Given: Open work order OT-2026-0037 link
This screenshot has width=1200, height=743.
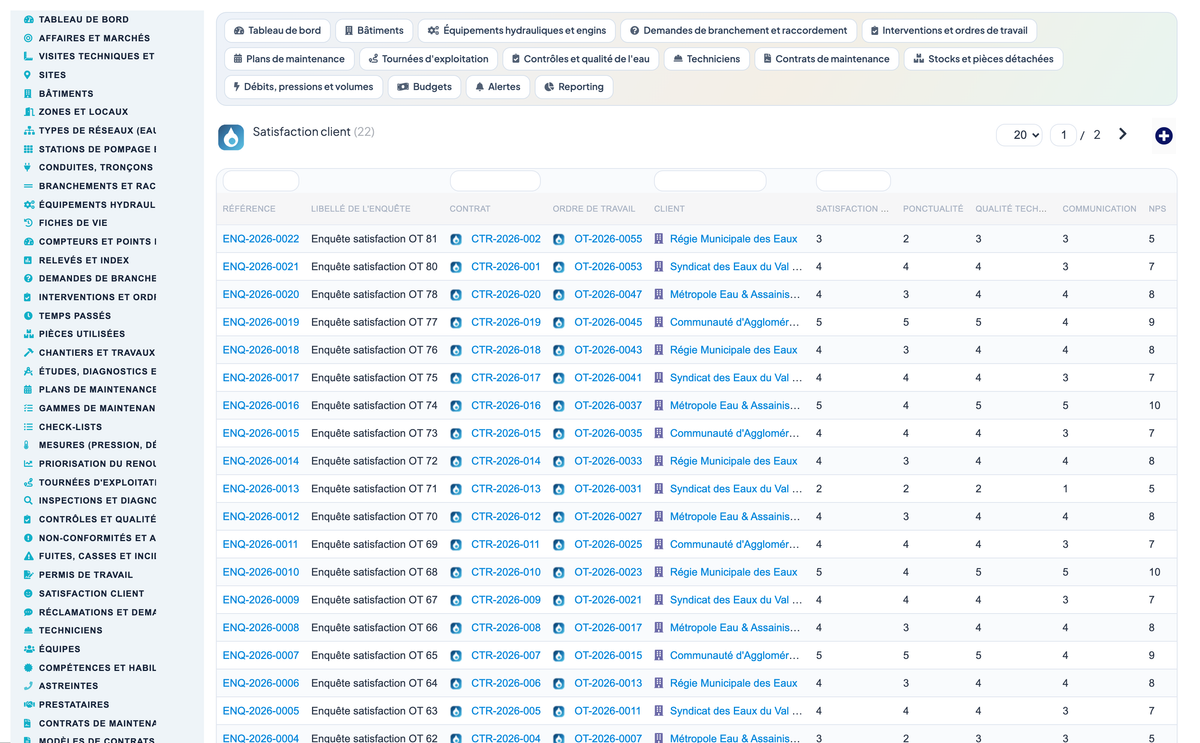Looking at the screenshot, I should tap(608, 406).
